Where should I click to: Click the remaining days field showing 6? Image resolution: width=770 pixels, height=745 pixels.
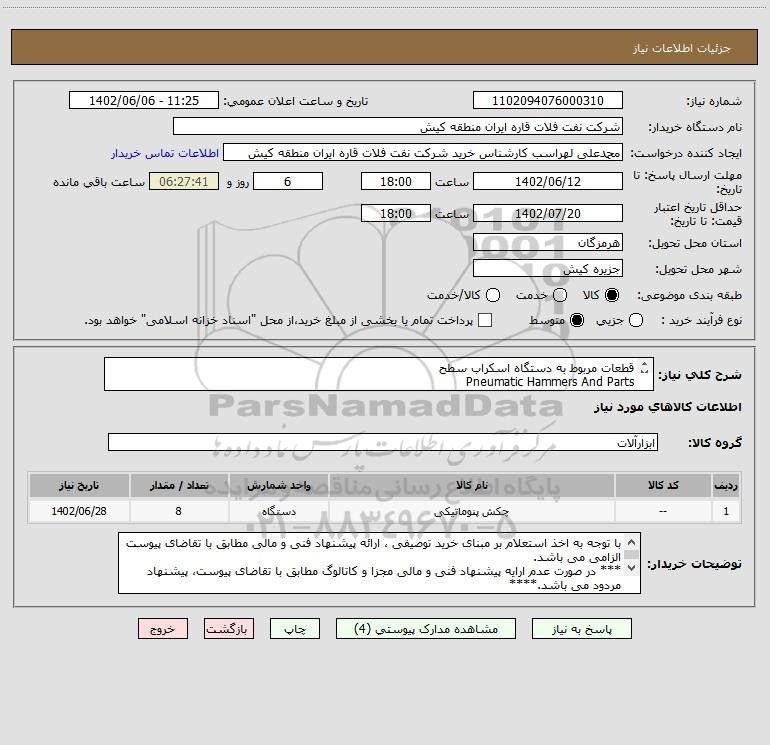[288, 181]
